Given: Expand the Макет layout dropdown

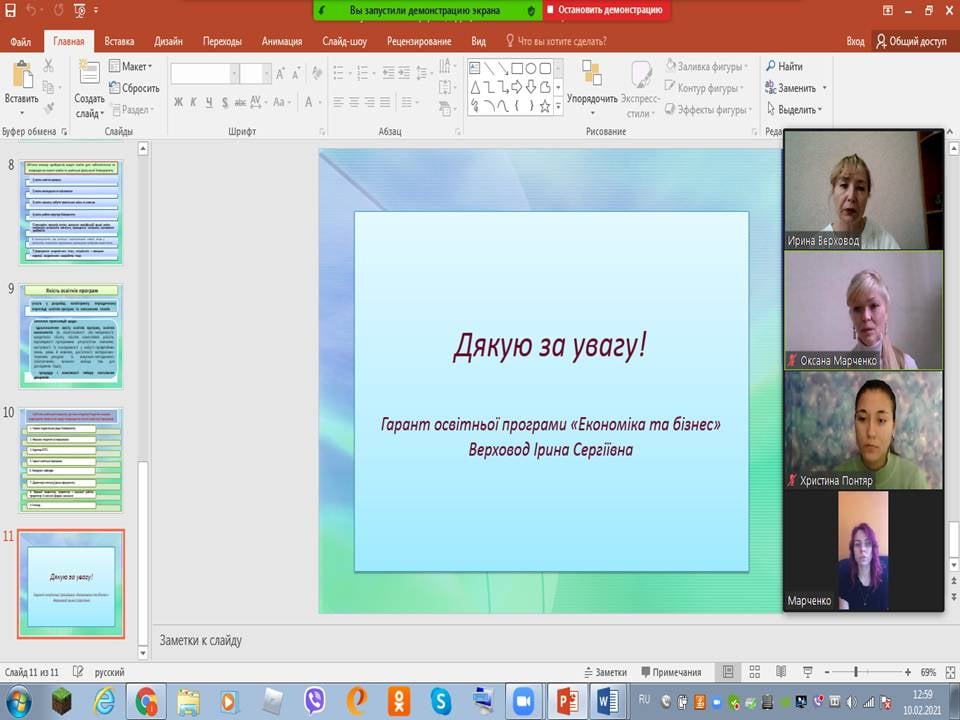Looking at the screenshot, I should (x=136, y=66).
